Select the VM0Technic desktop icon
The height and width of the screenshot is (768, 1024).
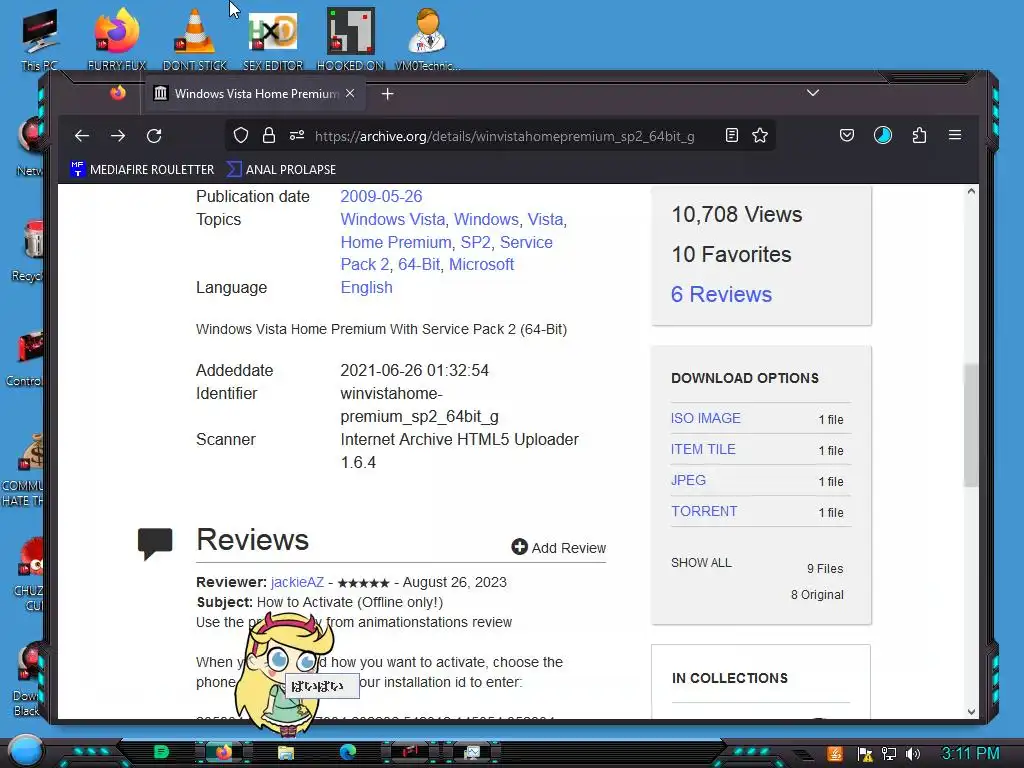[428, 39]
